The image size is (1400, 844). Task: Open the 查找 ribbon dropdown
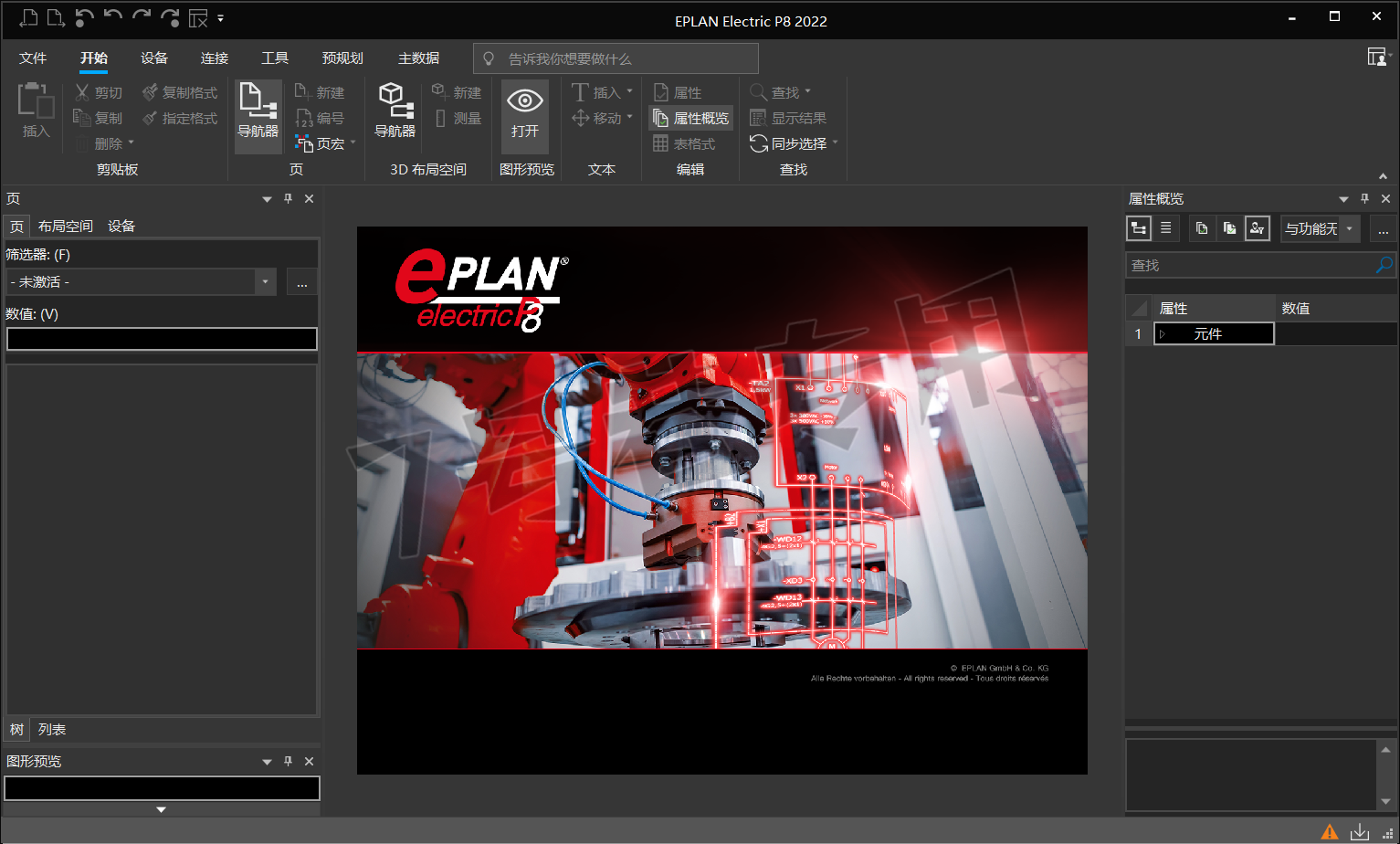coord(807,91)
